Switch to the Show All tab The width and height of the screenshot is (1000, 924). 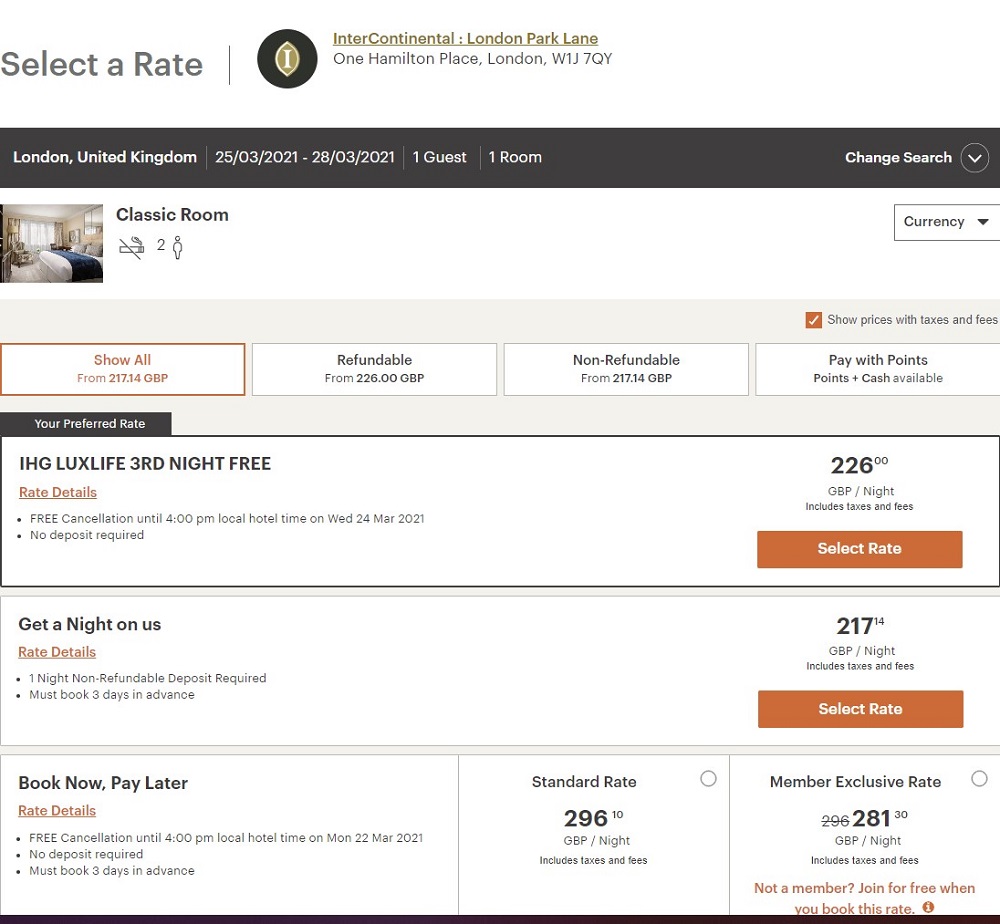122,369
